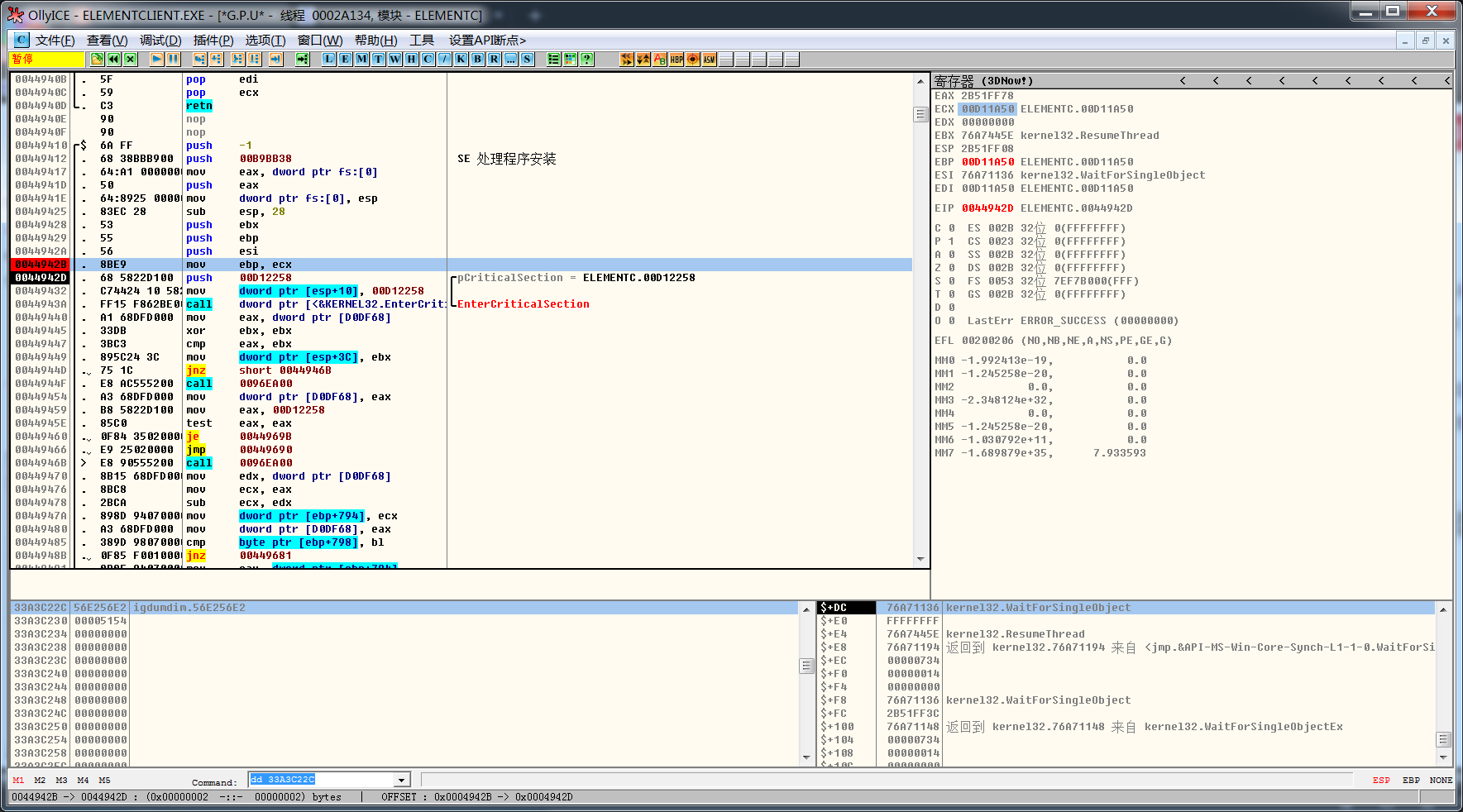Select ESP stack addressing mode

coord(1381,781)
